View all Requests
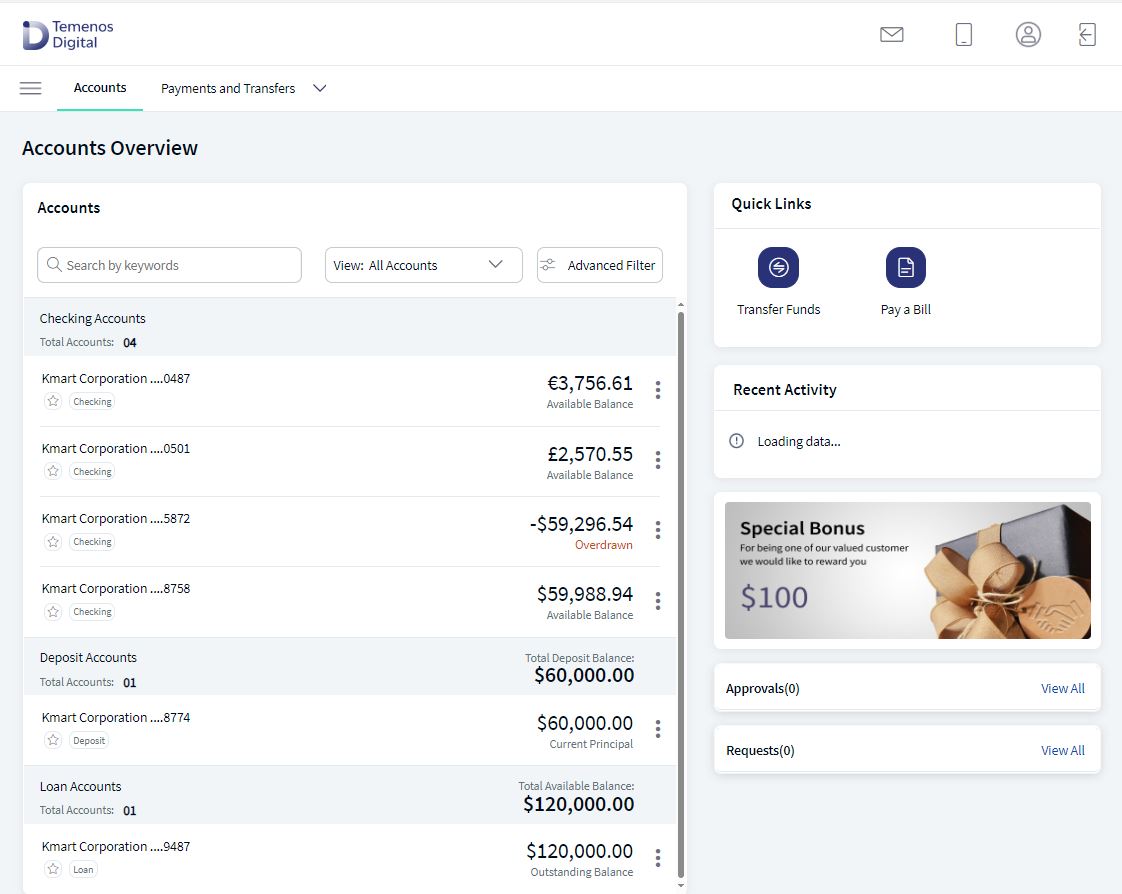Image resolution: width=1122 pixels, height=894 pixels. 1063,750
